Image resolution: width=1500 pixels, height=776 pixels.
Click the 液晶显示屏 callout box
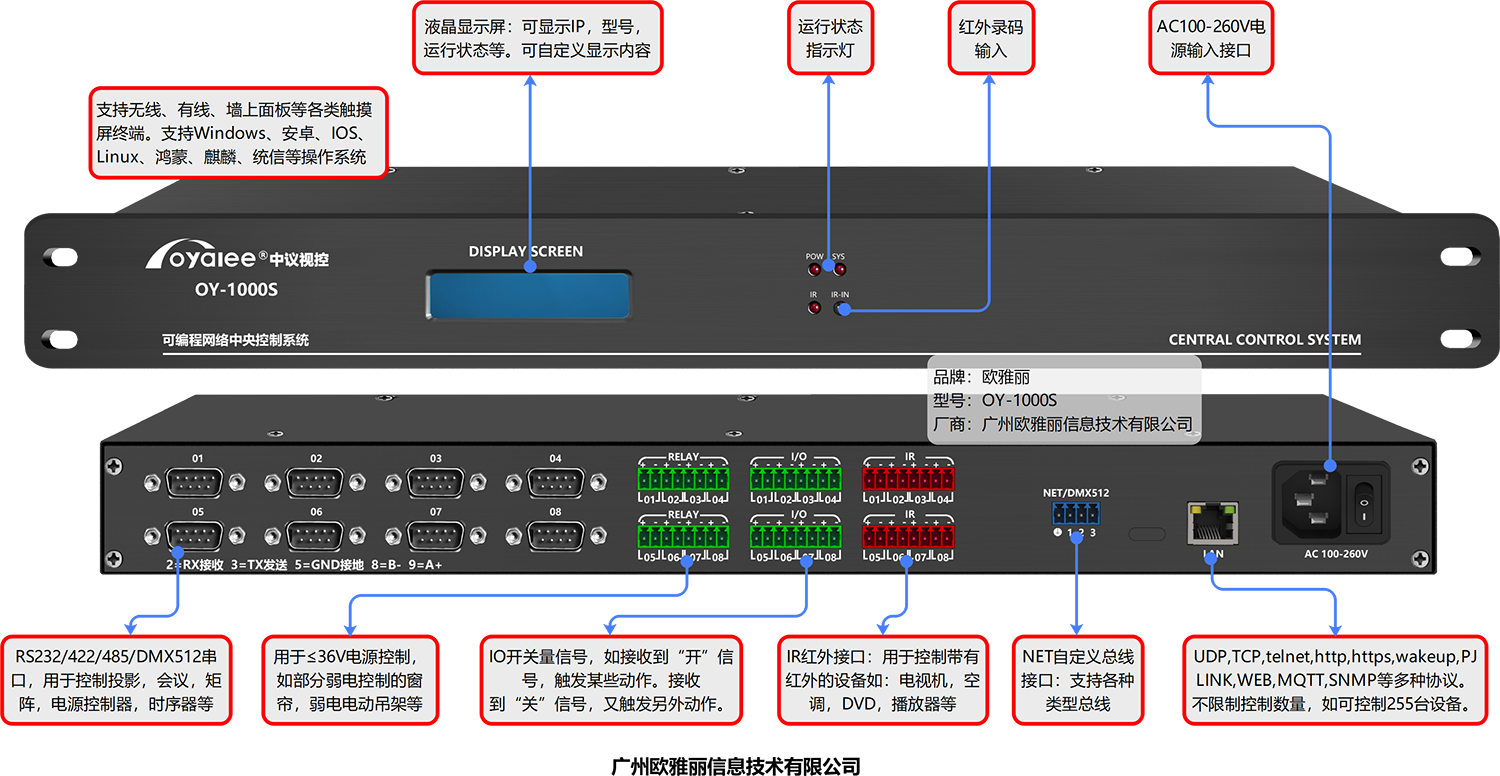tap(536, 38)
